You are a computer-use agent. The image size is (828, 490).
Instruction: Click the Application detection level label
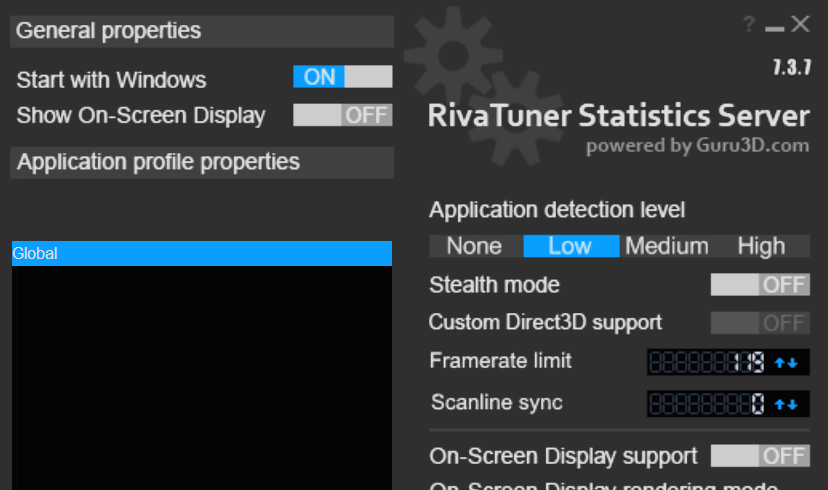point(557,210)
